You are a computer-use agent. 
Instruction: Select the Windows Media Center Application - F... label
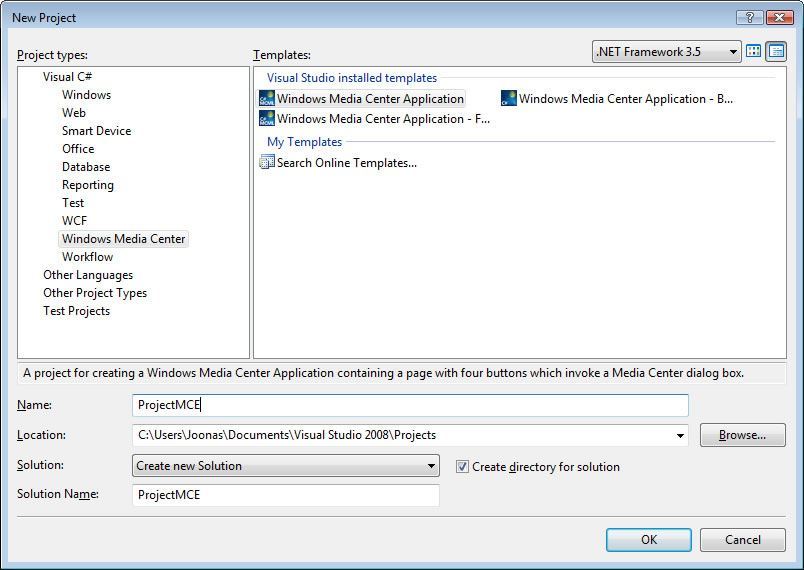384,118
